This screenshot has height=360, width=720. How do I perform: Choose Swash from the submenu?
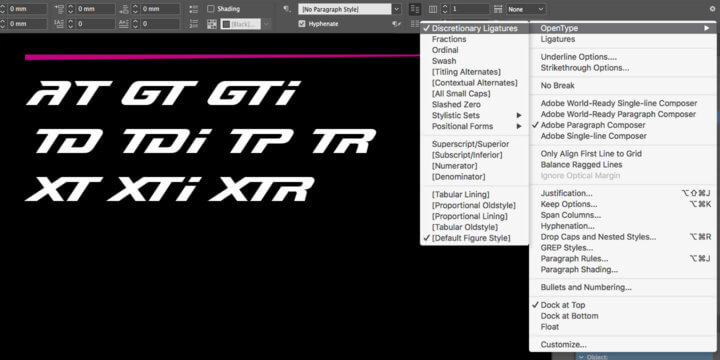[x=474, y=61]
